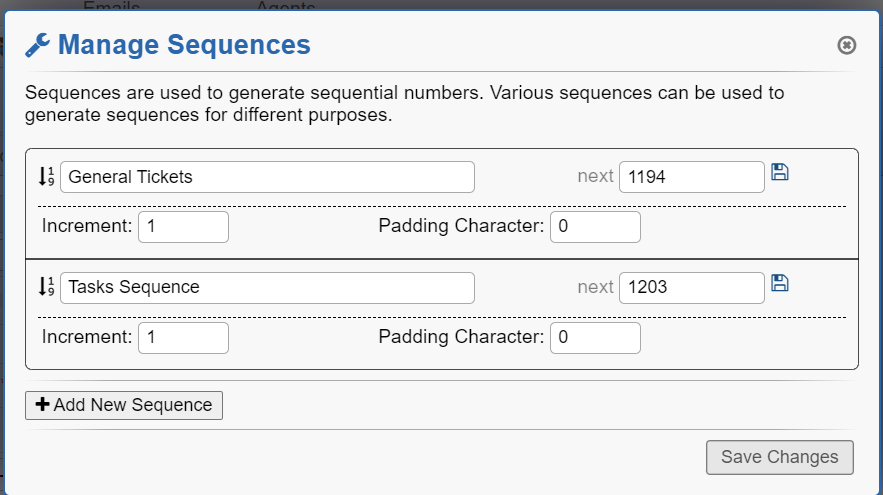Click the sort handle icon beside Tasks Sequence
Image resolution: width=883 pixels, height=495 pixels.
pyautogui.click(x=45, y=287)
